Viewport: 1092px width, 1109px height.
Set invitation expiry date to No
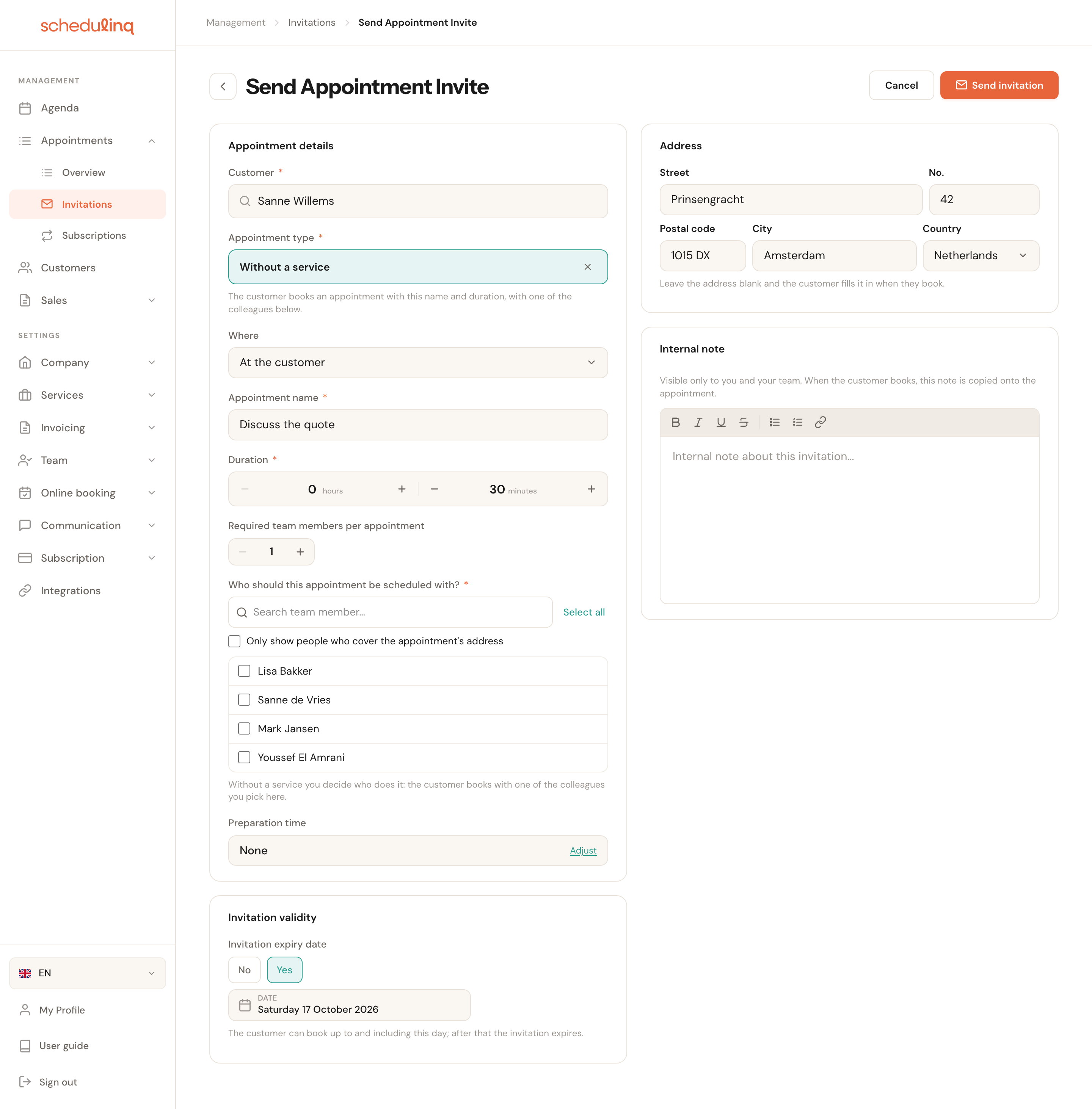[x=244, y=970]
